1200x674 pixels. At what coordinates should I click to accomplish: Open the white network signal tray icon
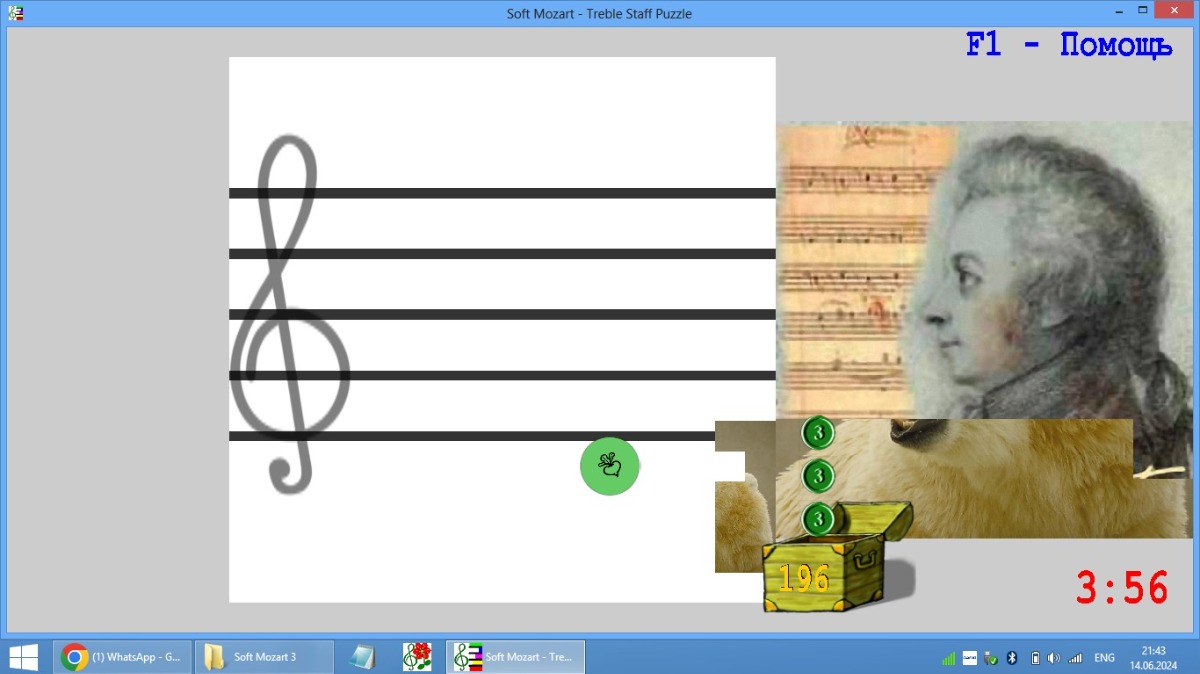point(1076,658)
